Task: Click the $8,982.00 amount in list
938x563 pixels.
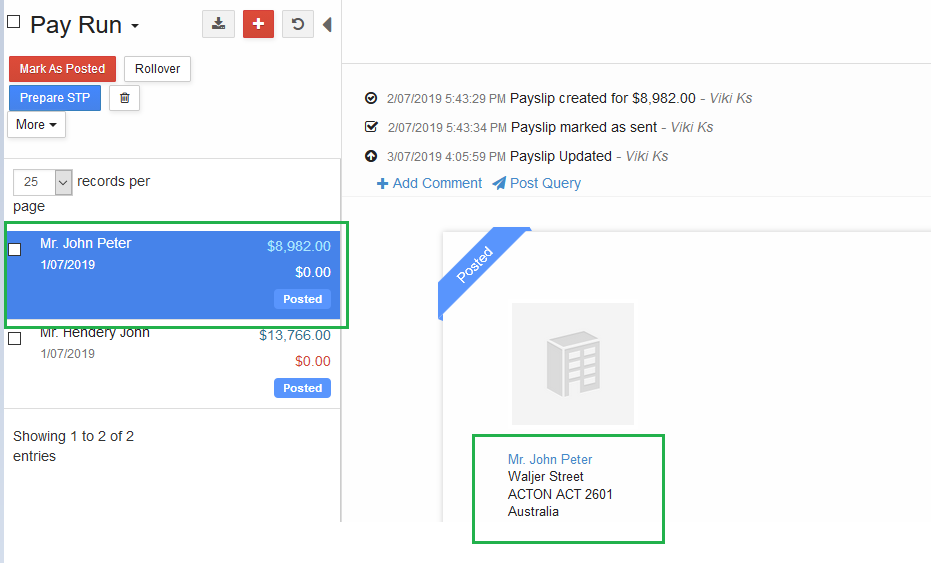Action: [x=299, y=246]
